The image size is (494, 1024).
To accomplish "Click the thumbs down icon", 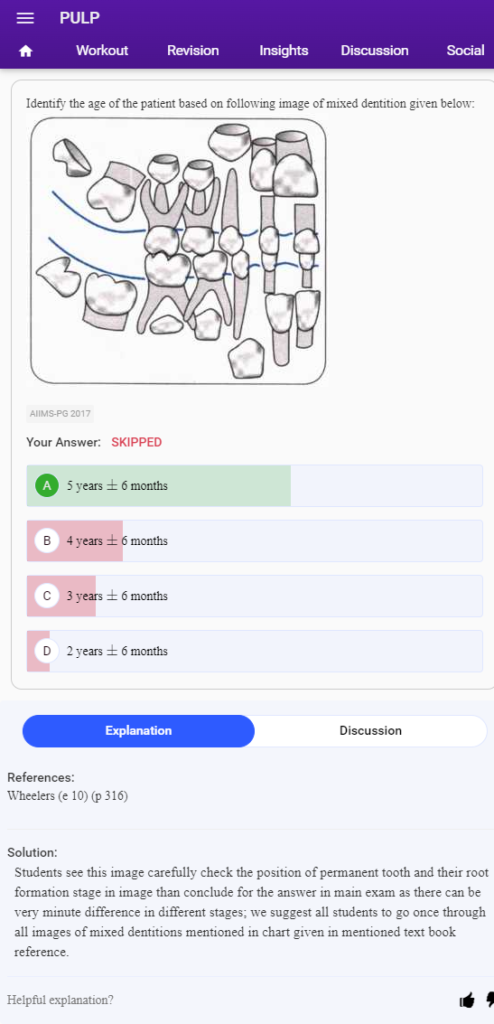I will [x=490, y=999].
